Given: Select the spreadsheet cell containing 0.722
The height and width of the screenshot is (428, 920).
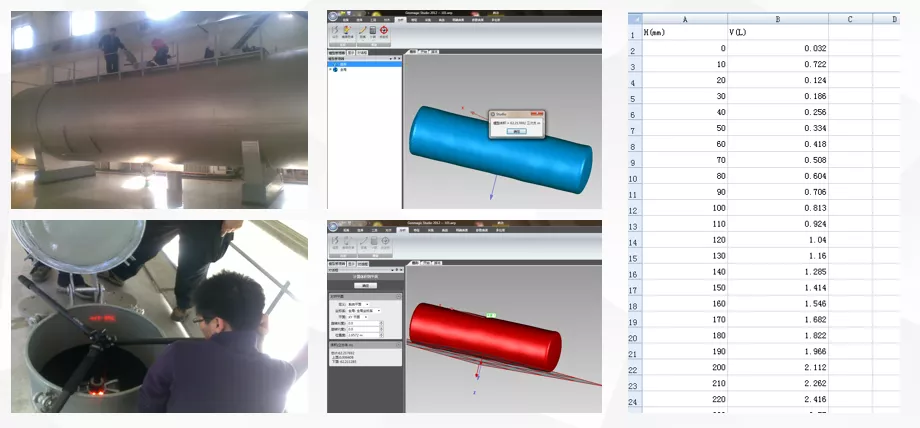Looking at the screenshot, I should tap(777, 64).
